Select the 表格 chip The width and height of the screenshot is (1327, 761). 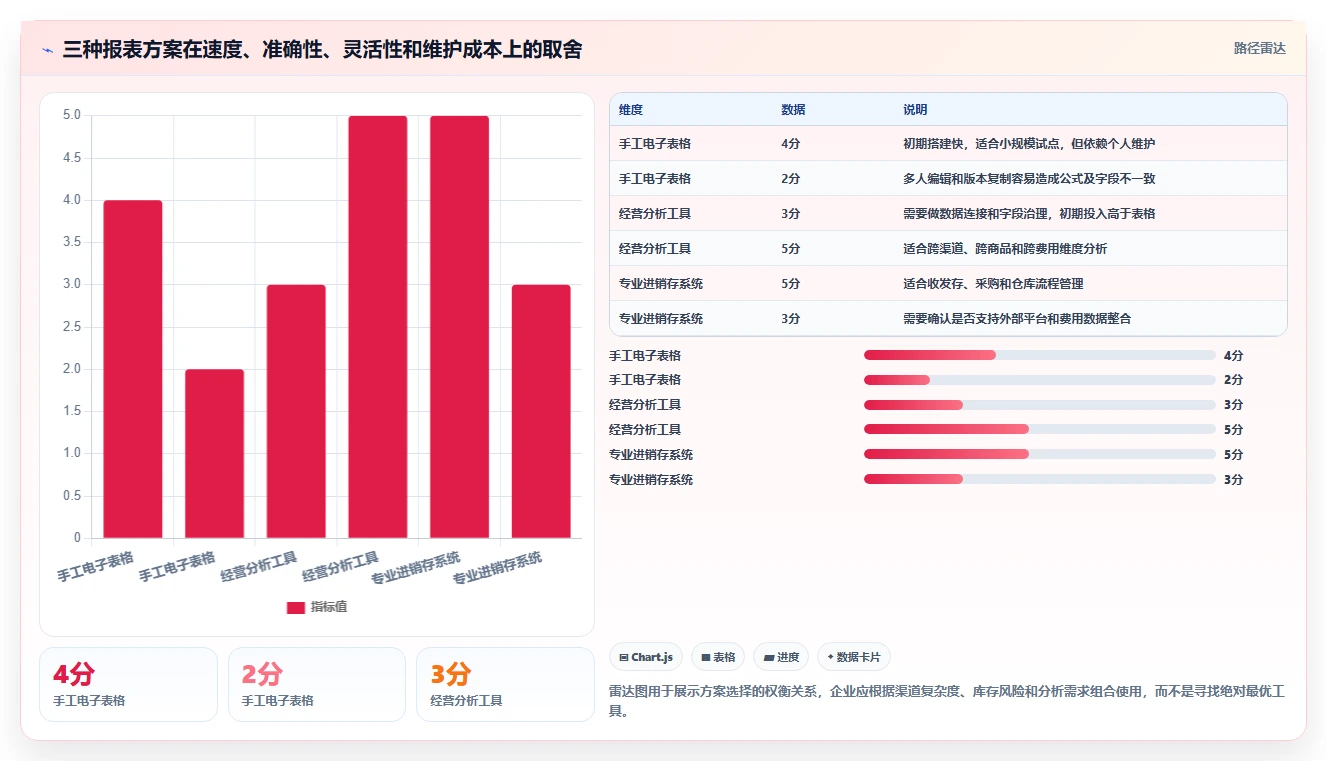718,657
